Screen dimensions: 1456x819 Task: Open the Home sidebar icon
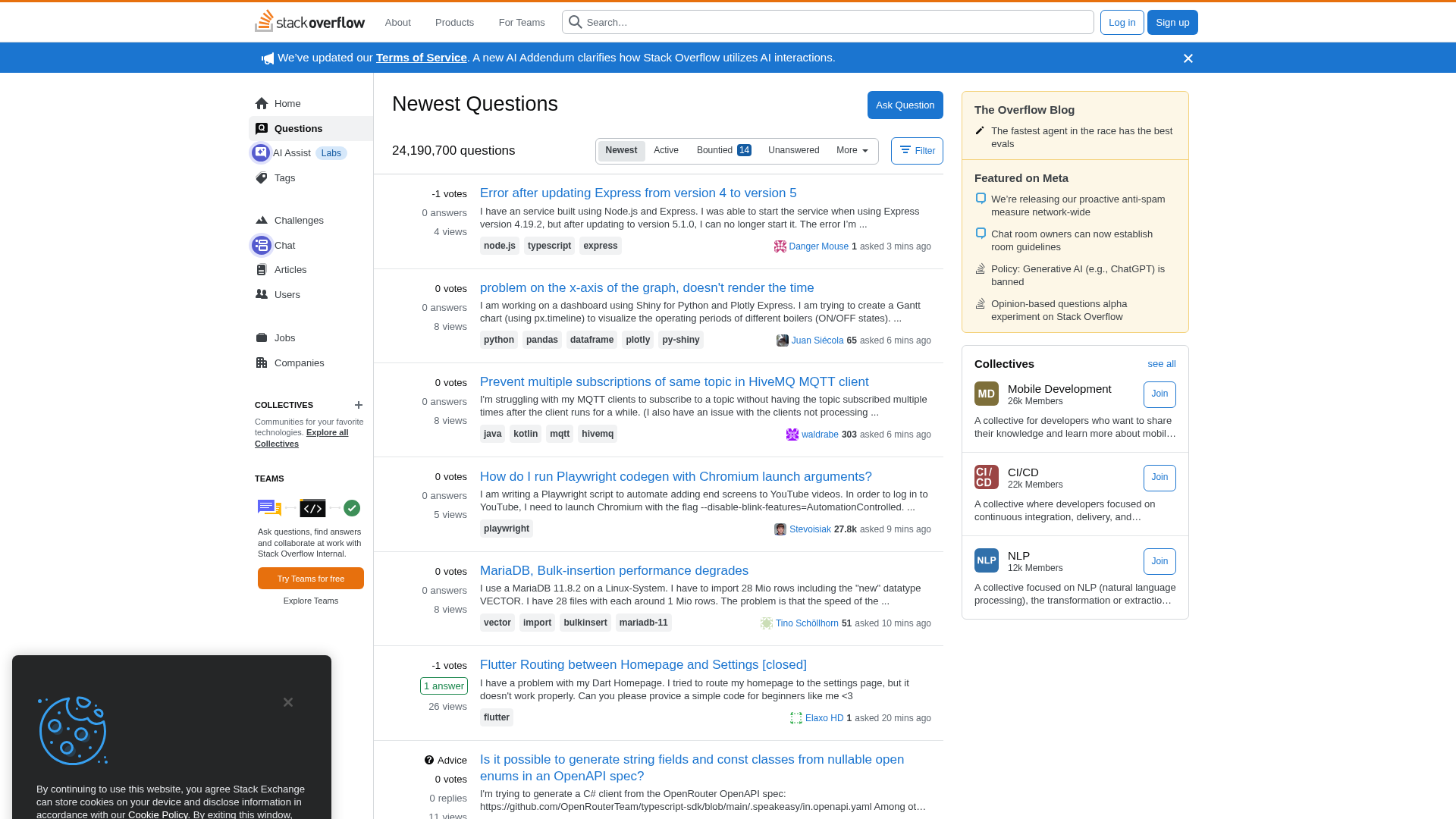262,103
